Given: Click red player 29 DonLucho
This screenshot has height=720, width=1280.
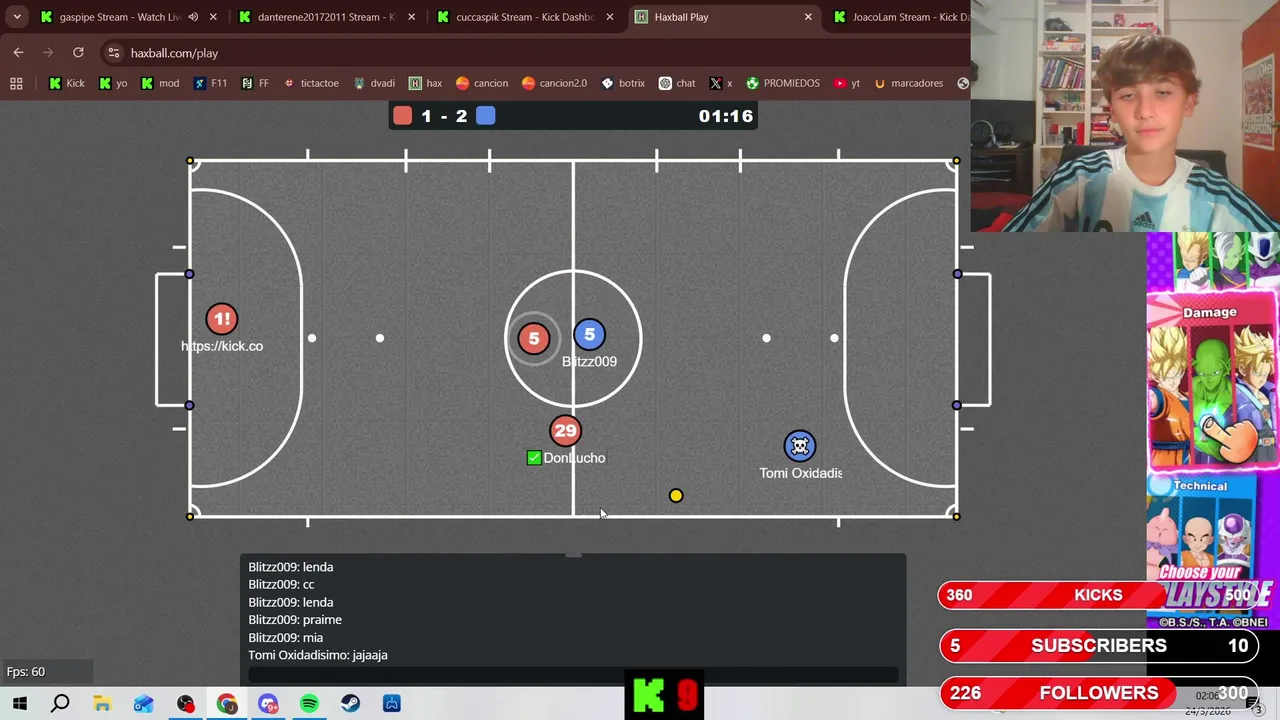Looking at the screenshot, I should click(x=565, y=431).
